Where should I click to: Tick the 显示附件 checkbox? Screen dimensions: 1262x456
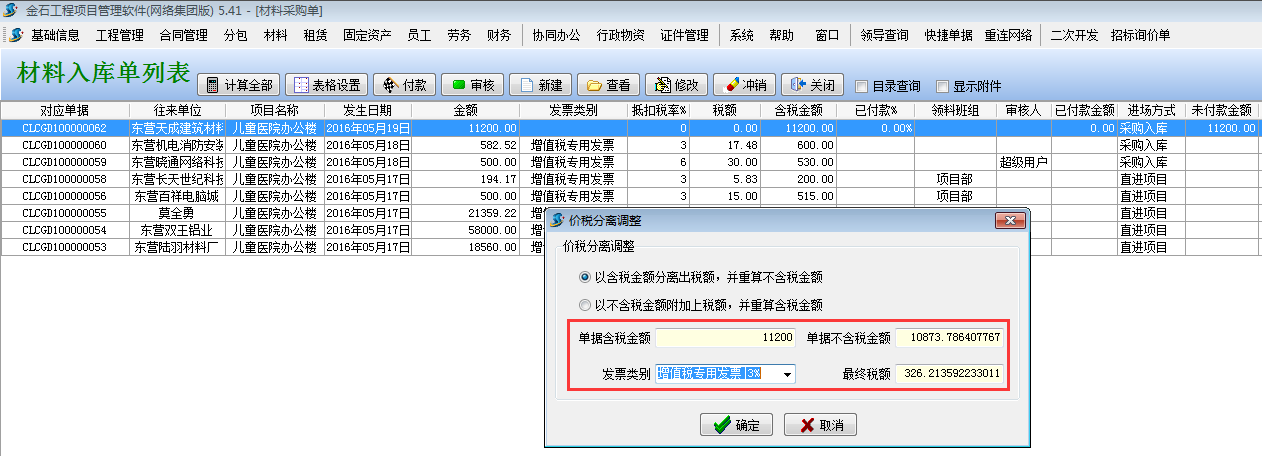(x=941, y=86)
